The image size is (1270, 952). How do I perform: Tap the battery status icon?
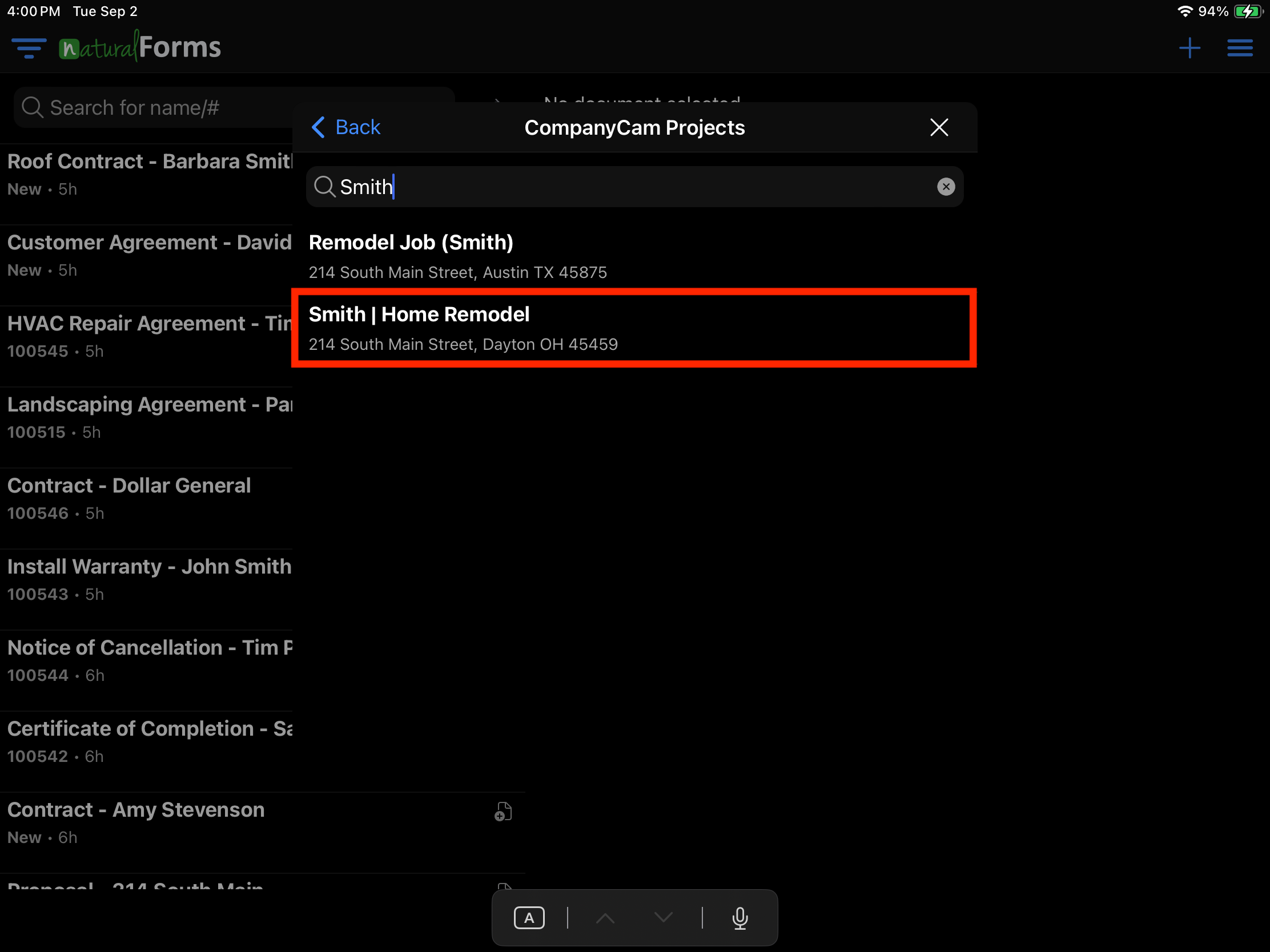pos(1248,11)
